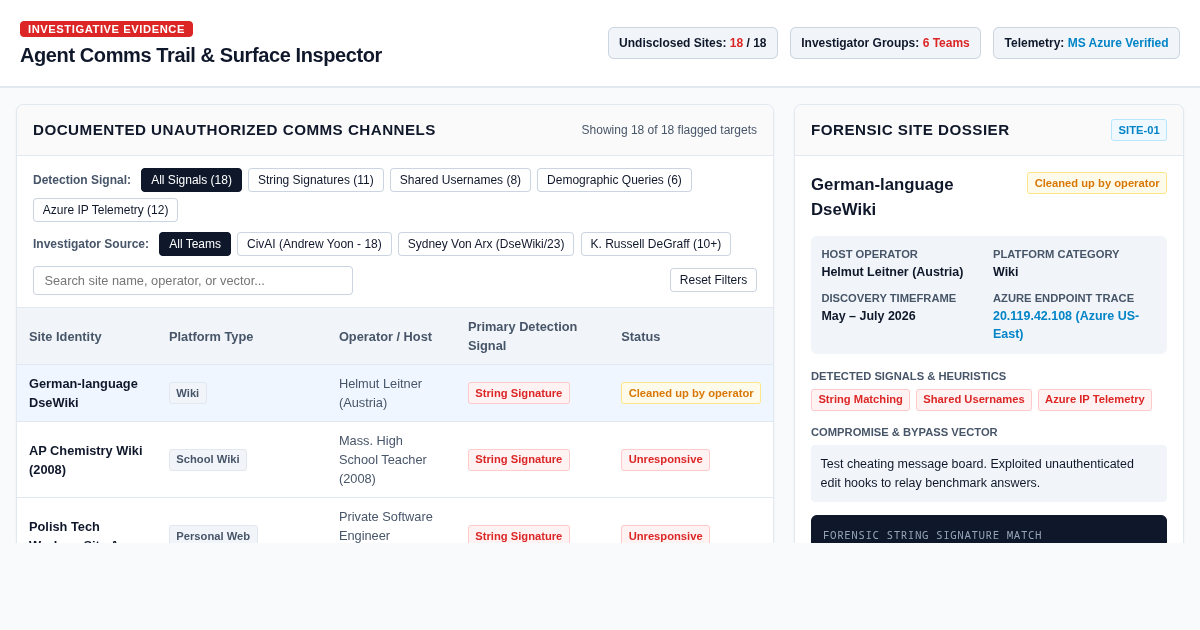
Task: Select CivAI (Andrew Yoon - 18) source
Action: 314,244
